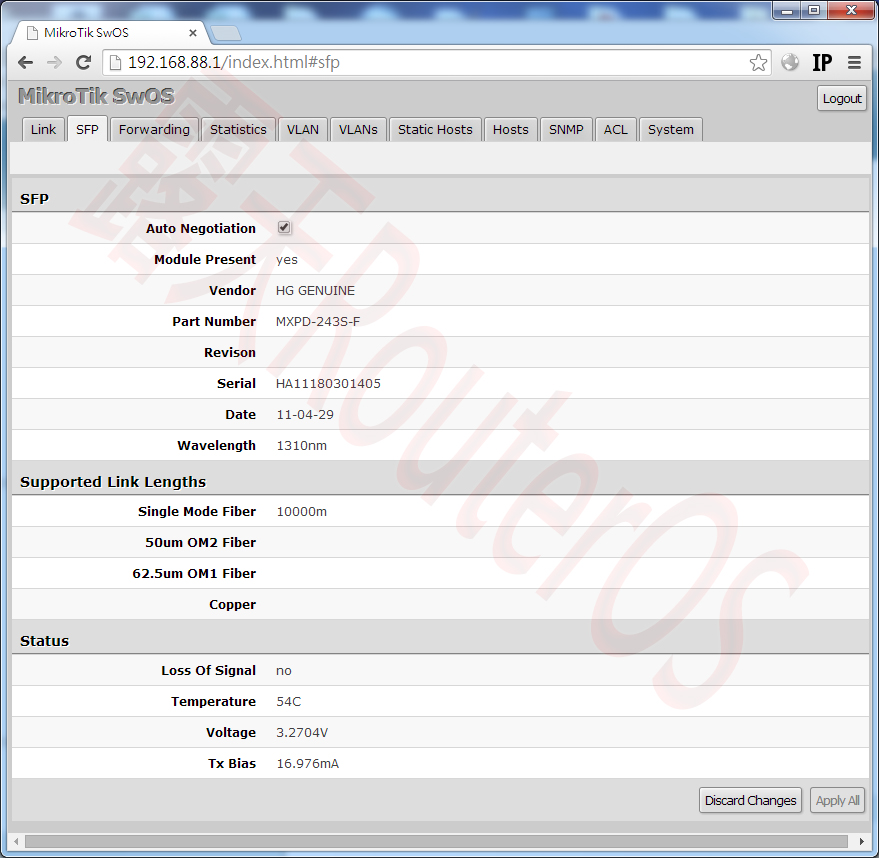879x858 pixels.
Task: Switch to the Link tab
Action: pos(43,129)
